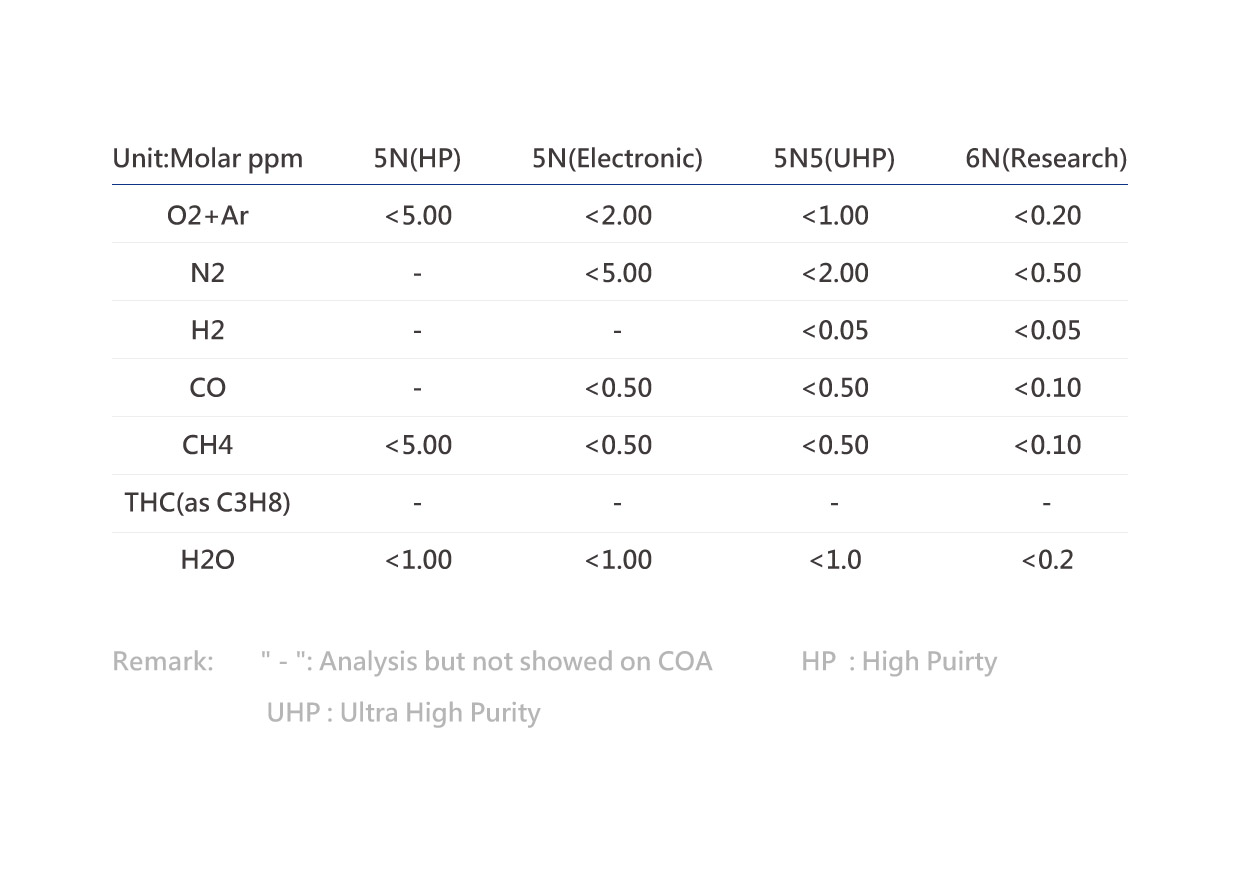Click the 5N(Electronic) column header
This screenshot has width=1240, height=874.
click(x=618, y=158)
